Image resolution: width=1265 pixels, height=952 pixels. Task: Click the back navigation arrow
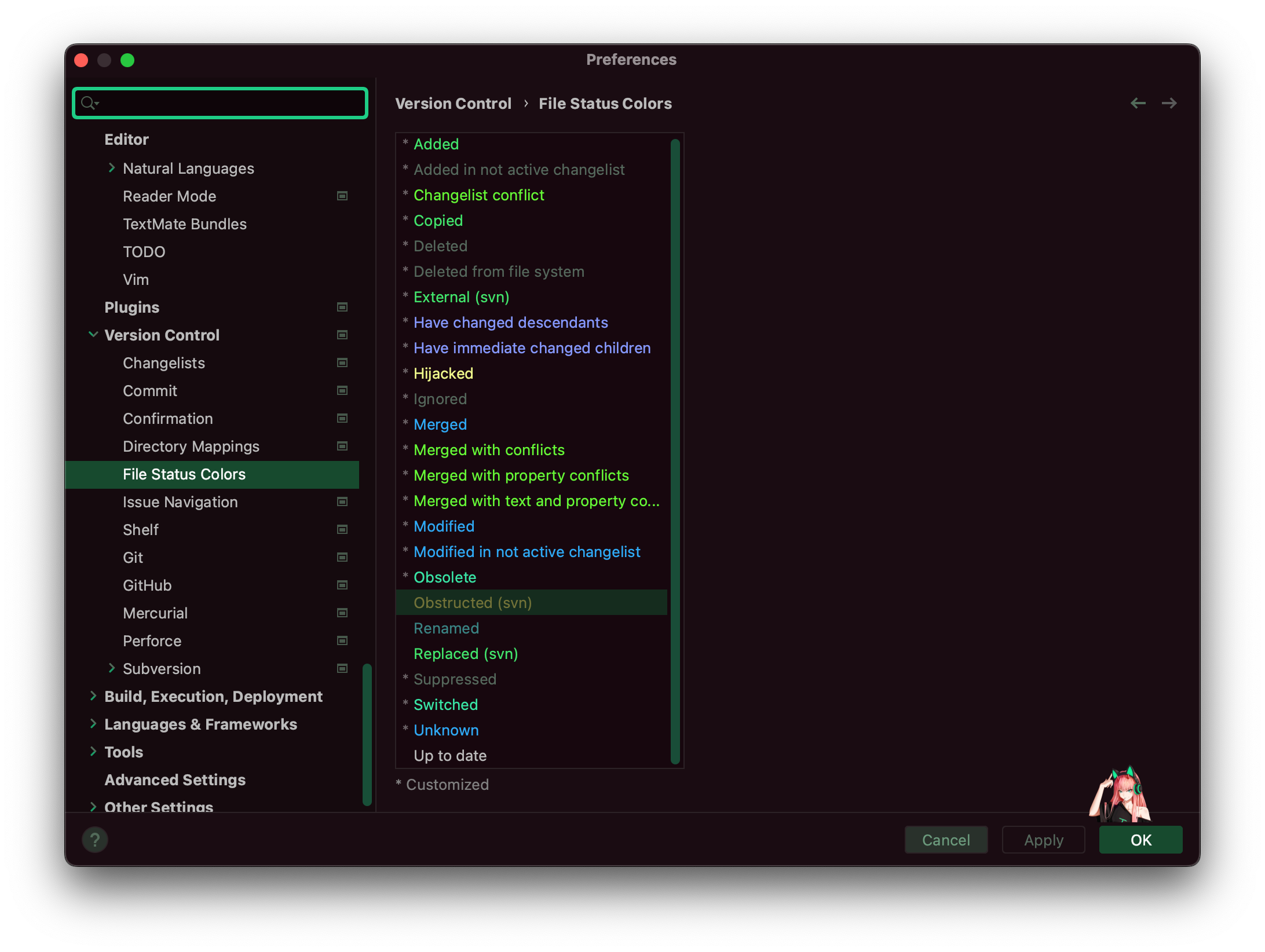pyautogui.click(x=1138, y=103)
